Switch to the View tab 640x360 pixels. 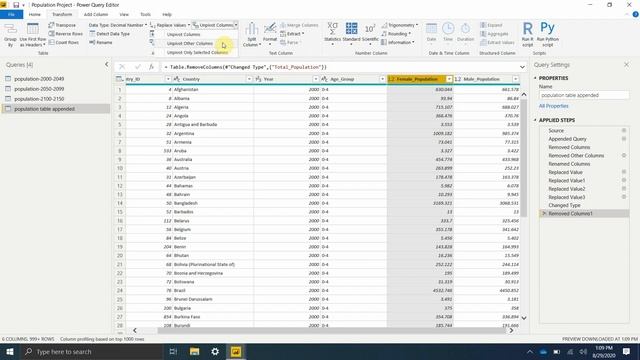click(124, 14)
